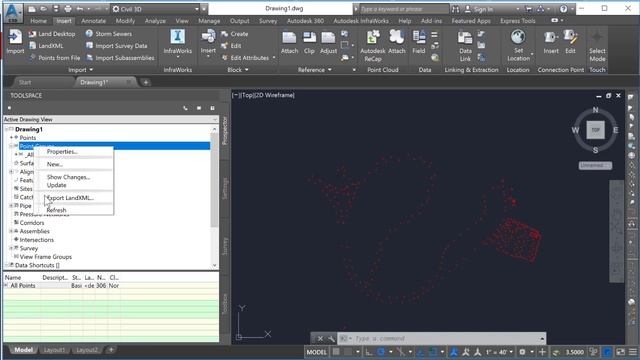Toggle the Survey vertical tab
The image size is (640, 360).
click(x=224, y=247)
